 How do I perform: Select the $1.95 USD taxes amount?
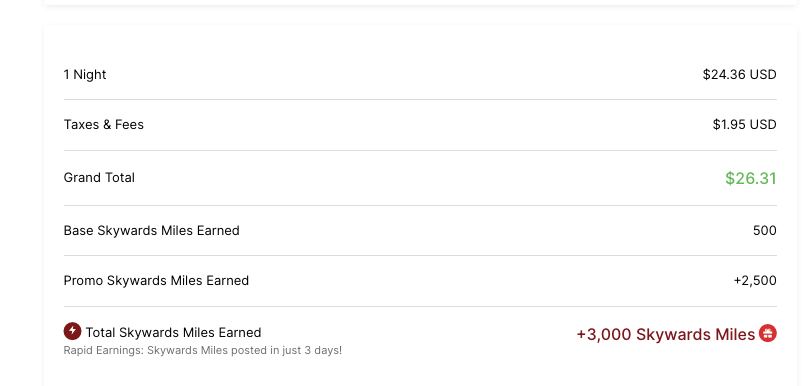745,124
